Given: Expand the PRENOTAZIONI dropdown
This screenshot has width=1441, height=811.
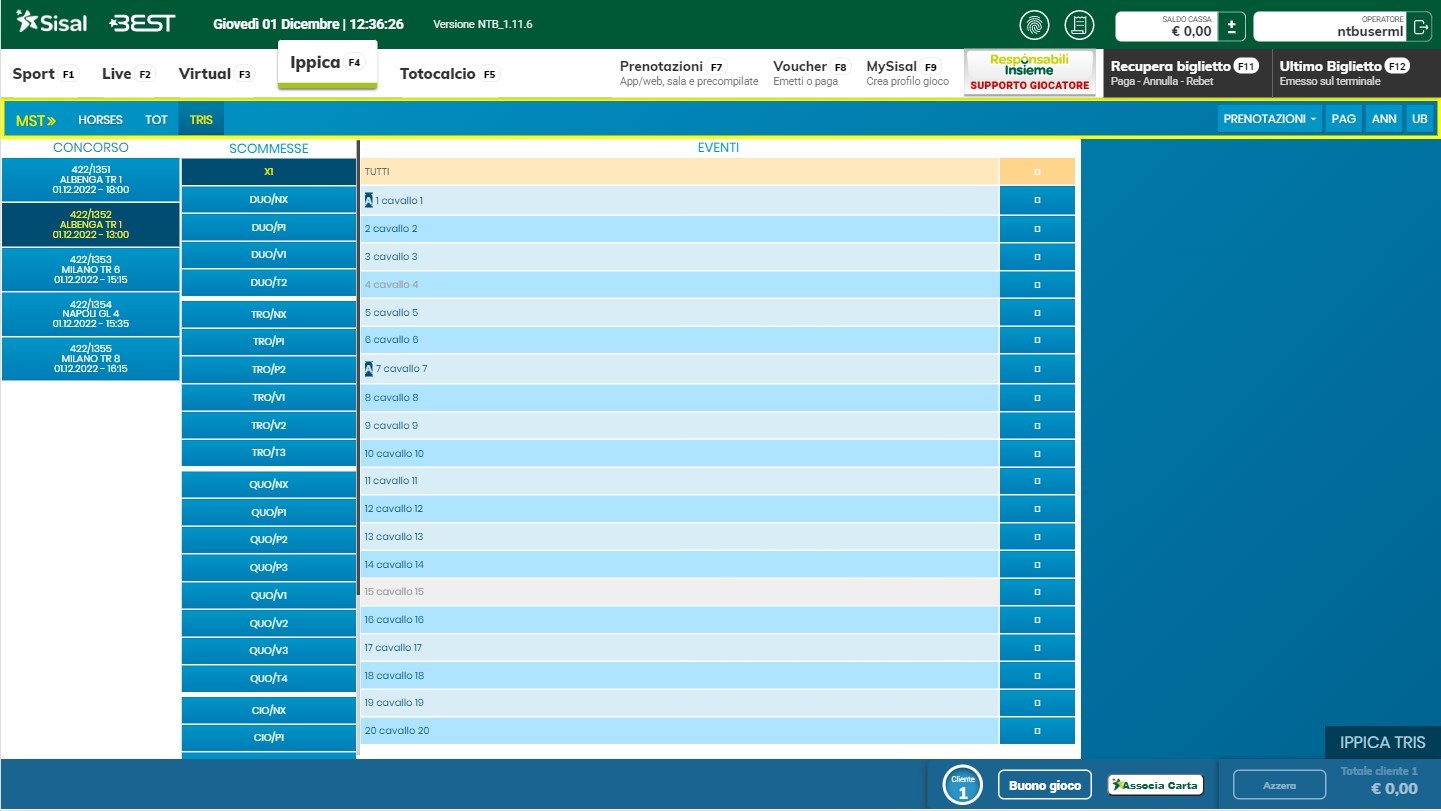Looking at the screenshot, I should click(1270, 119).
